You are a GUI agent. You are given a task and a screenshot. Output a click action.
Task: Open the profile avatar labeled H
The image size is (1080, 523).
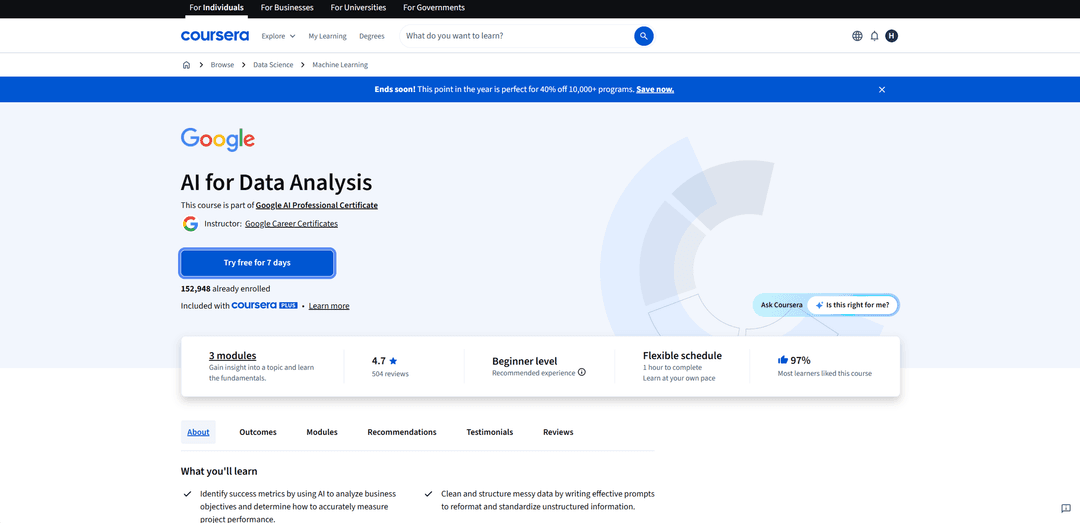(x=891, y=36)
